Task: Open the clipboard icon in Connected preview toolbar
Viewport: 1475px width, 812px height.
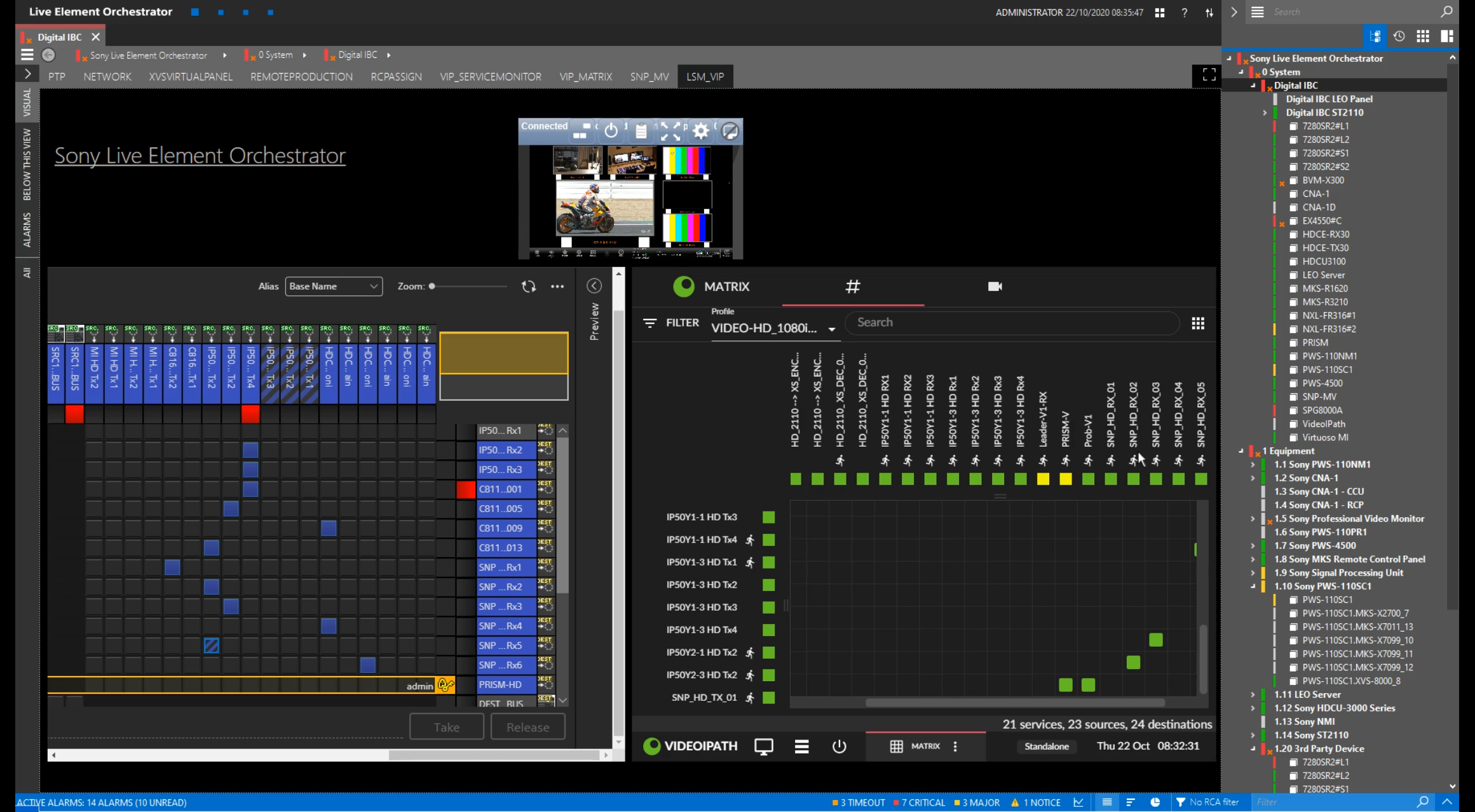Action: tap(641, 131)
